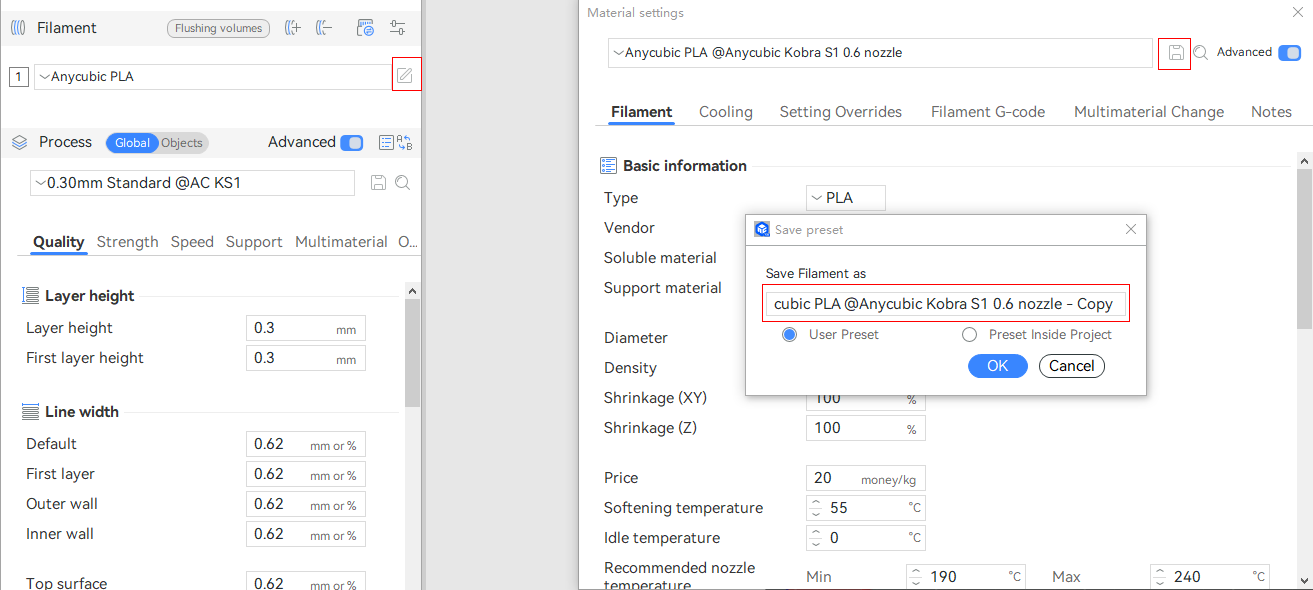Select the Filament tab in Material settings
Viewport: 1313px width, 590px height.
642,112
